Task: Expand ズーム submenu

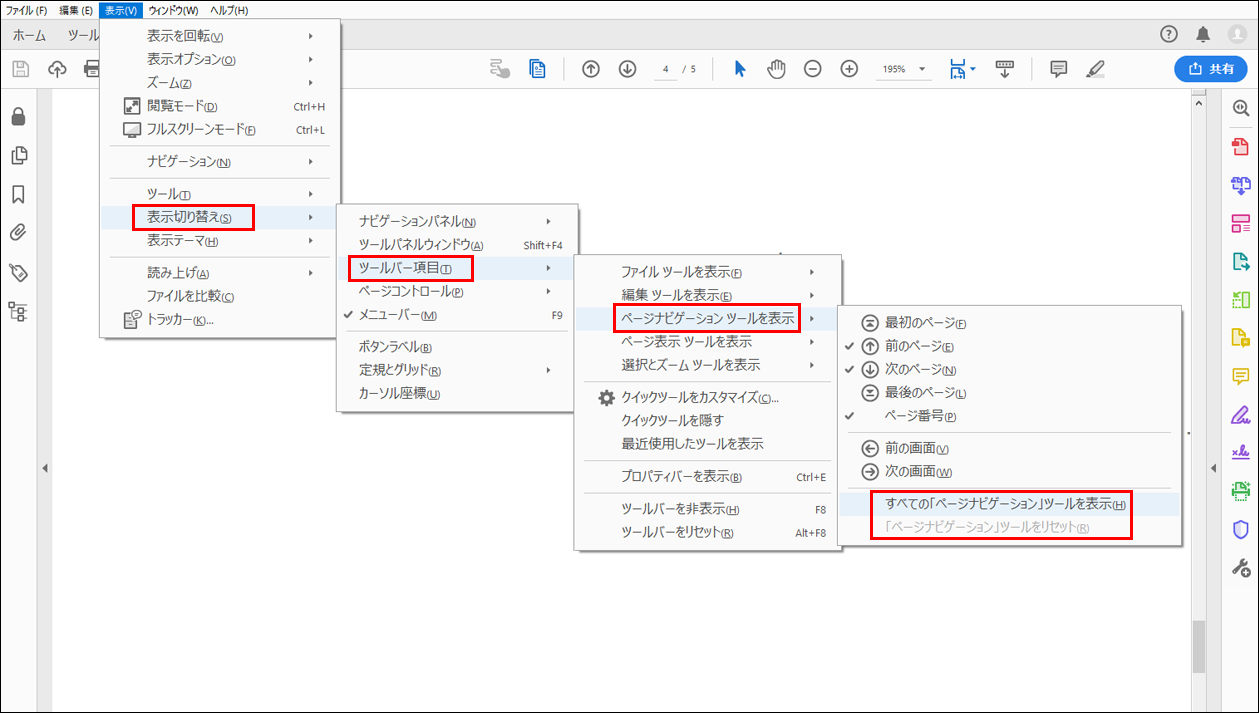Action: [220, 83]
